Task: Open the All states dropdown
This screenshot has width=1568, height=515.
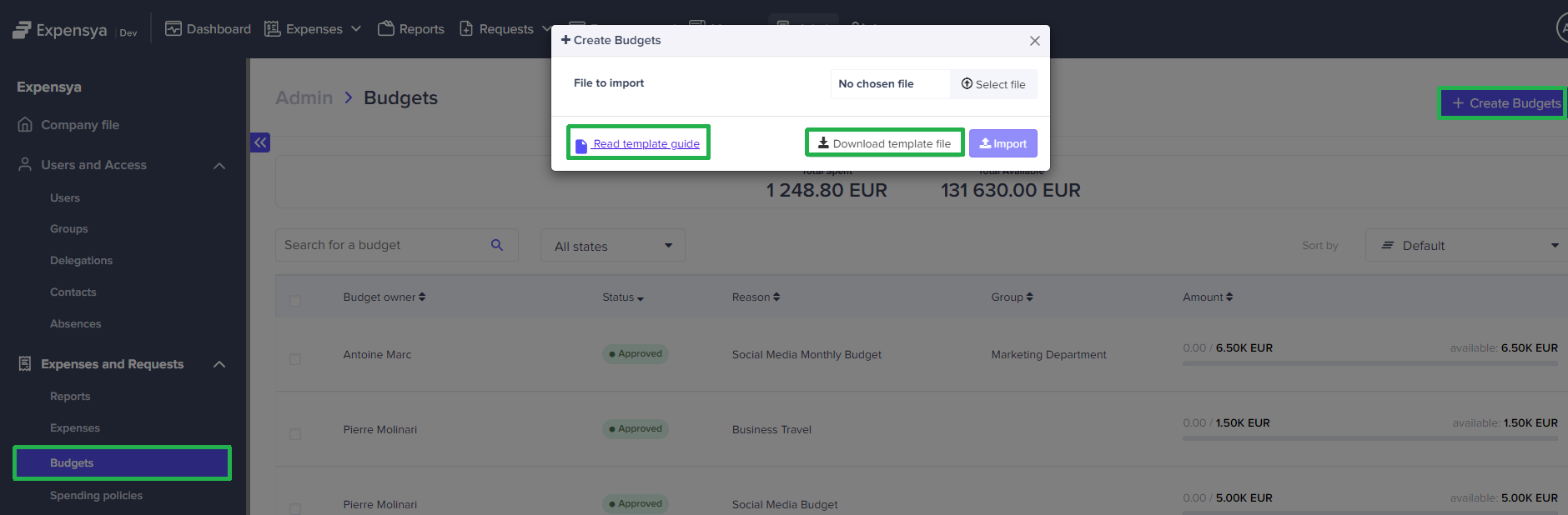Action: [613, 246]
